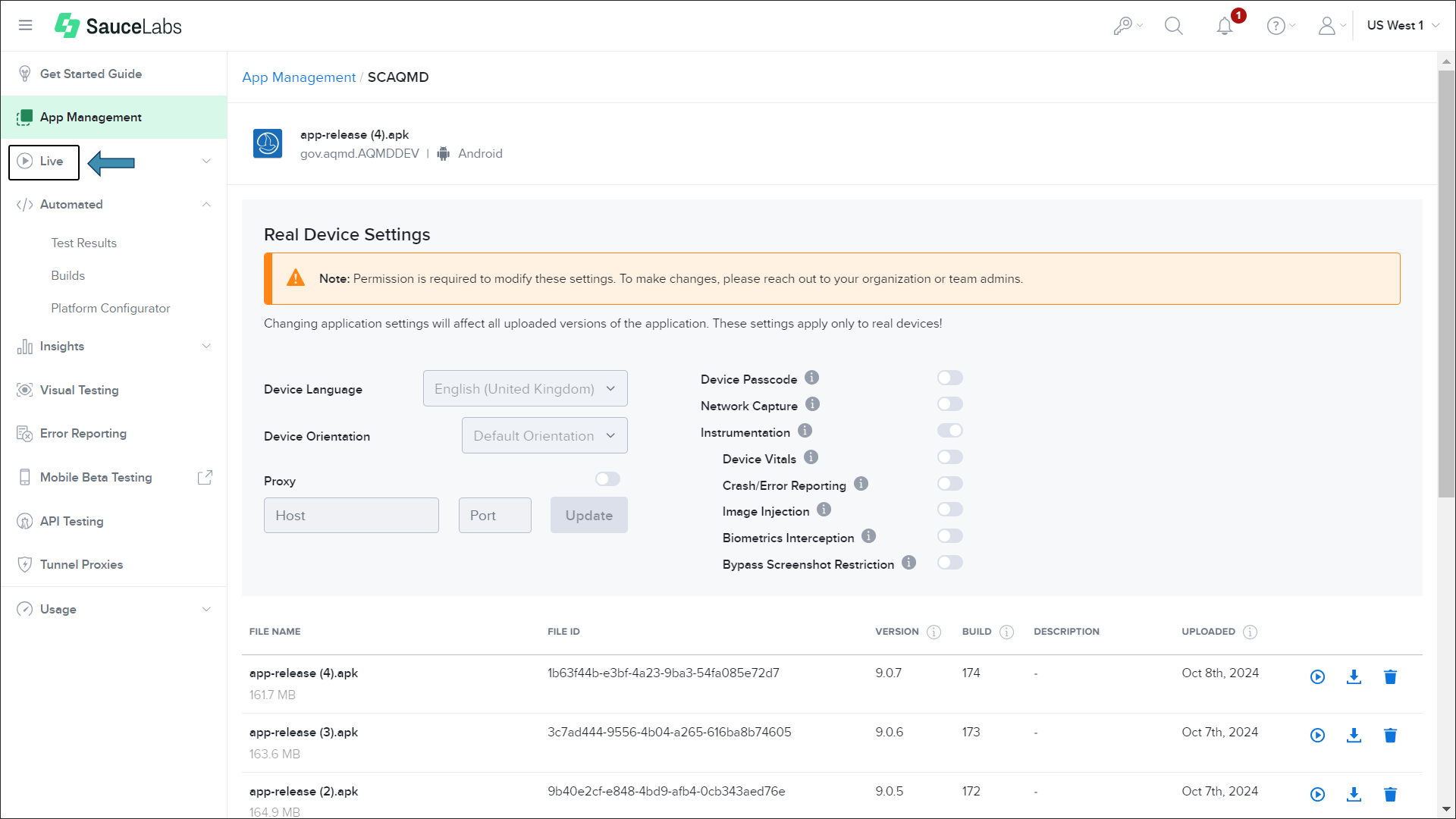Open the Device Language dropdown
Screen dimensions: 1456x819
525,388
